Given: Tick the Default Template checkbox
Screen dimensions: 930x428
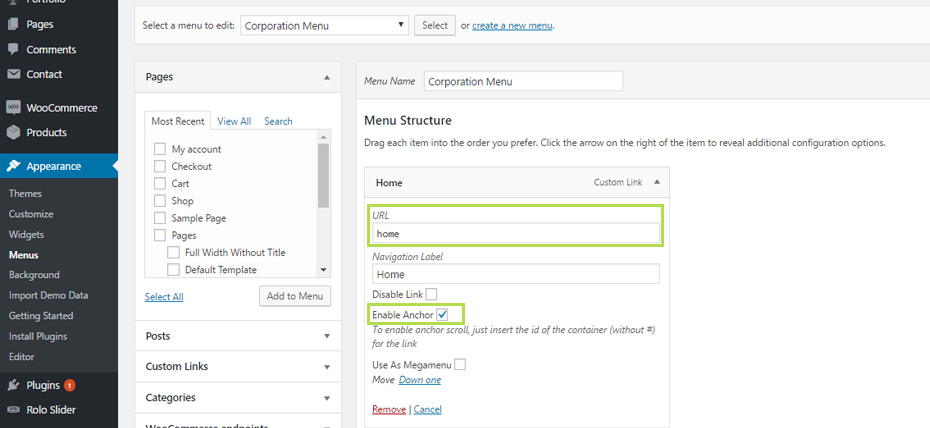Looking at the screenshot, I should point(173,270).
